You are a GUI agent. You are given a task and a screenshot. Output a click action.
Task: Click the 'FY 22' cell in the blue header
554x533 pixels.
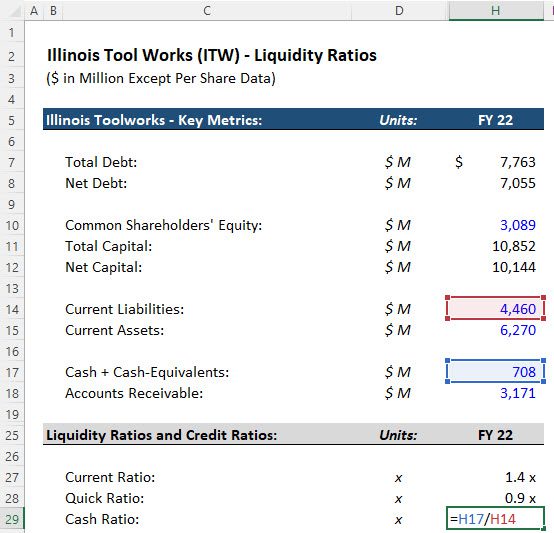pyautogui.click(x=495, y=120)
